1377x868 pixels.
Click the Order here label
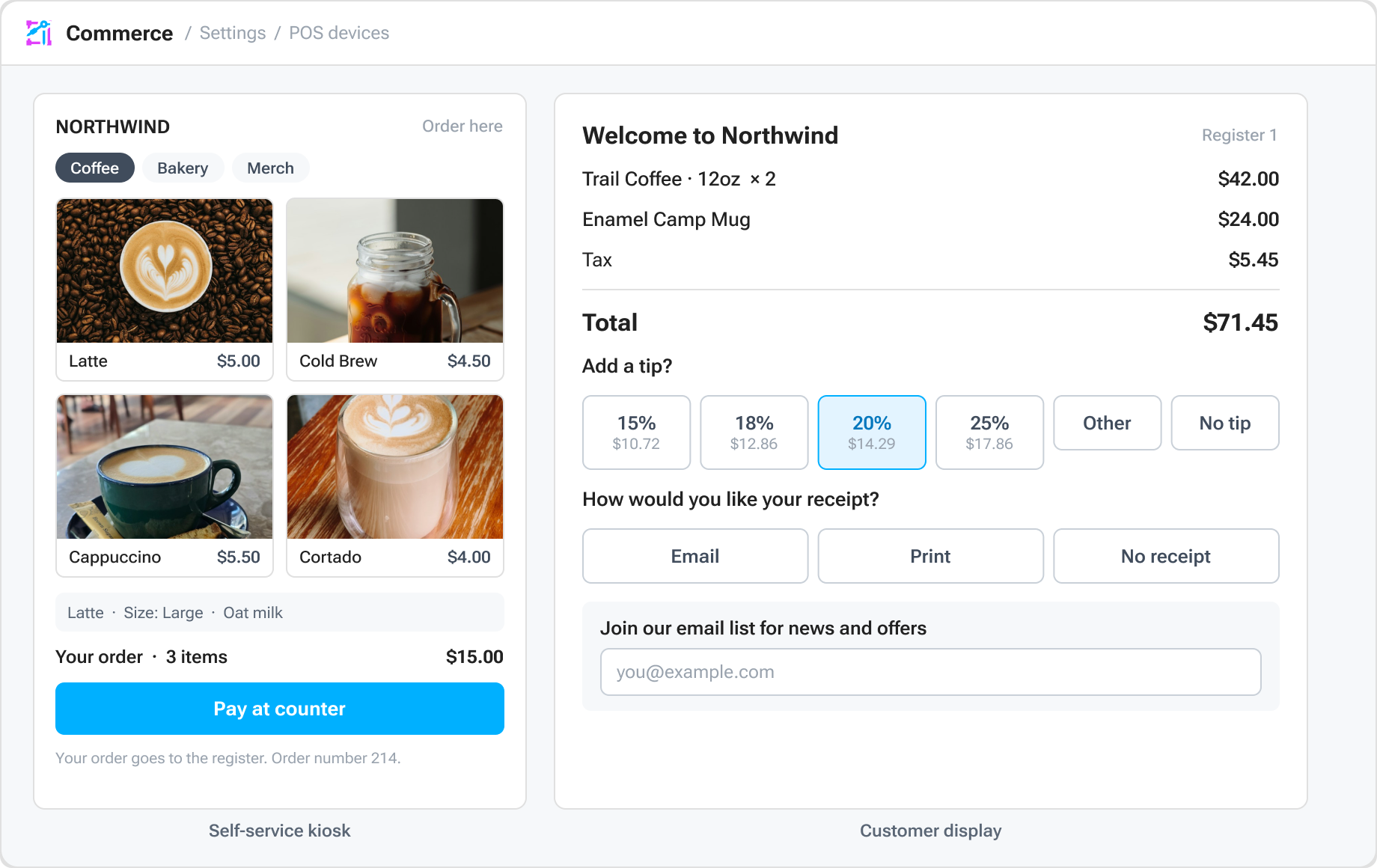click(x=462, y=126)
